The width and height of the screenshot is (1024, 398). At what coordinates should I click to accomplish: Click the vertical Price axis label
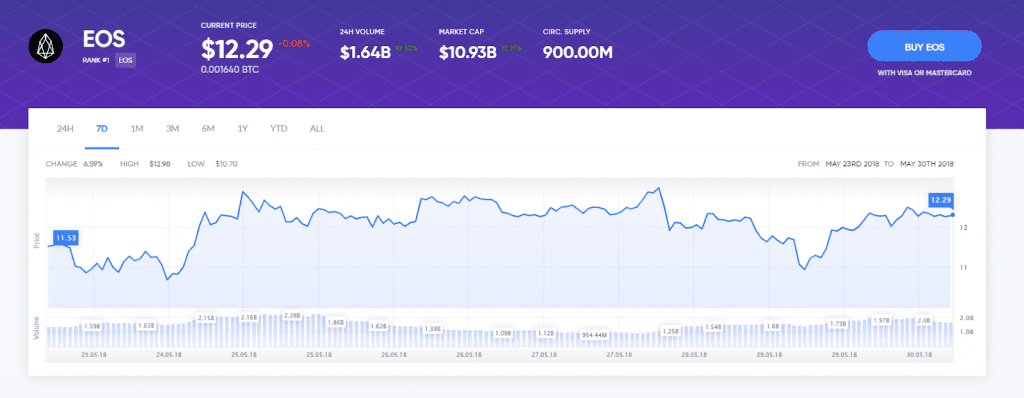(37, 240)
